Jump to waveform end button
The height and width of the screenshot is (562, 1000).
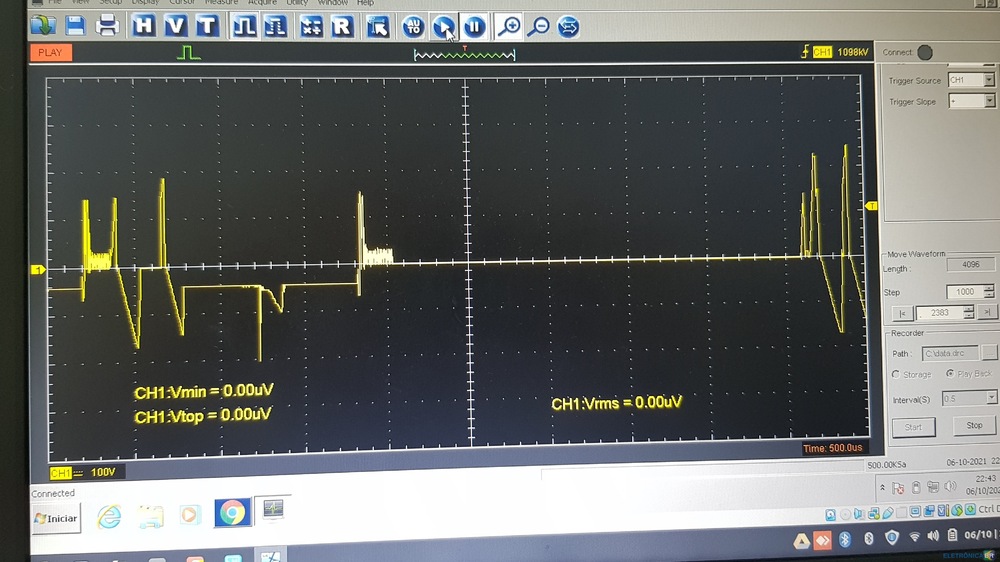987,312
